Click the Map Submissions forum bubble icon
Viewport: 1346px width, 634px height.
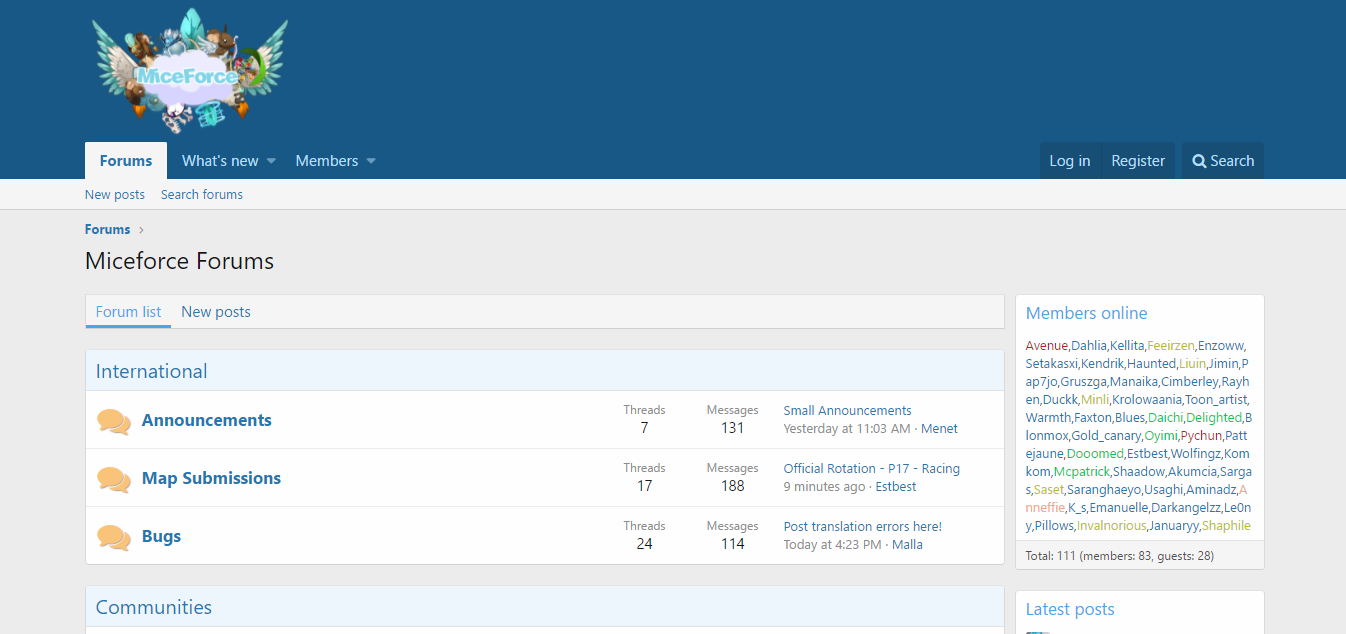pos(114,479)
